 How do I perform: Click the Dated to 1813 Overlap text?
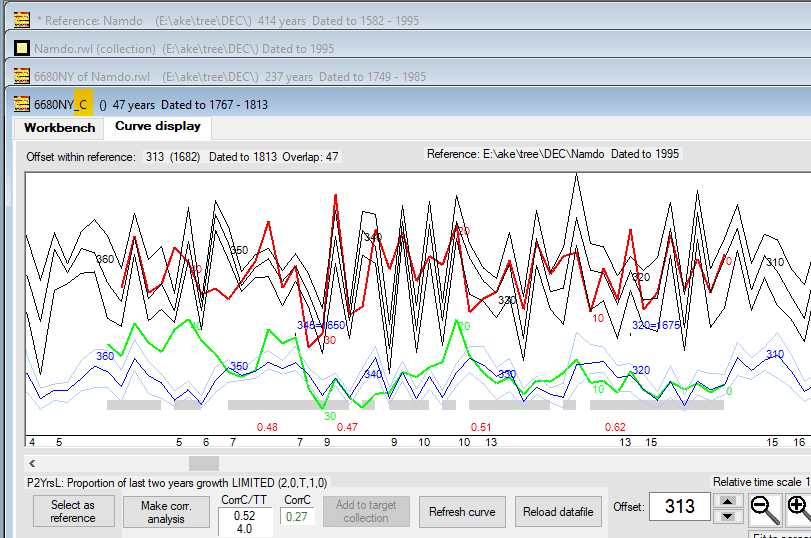pos(274,157)
